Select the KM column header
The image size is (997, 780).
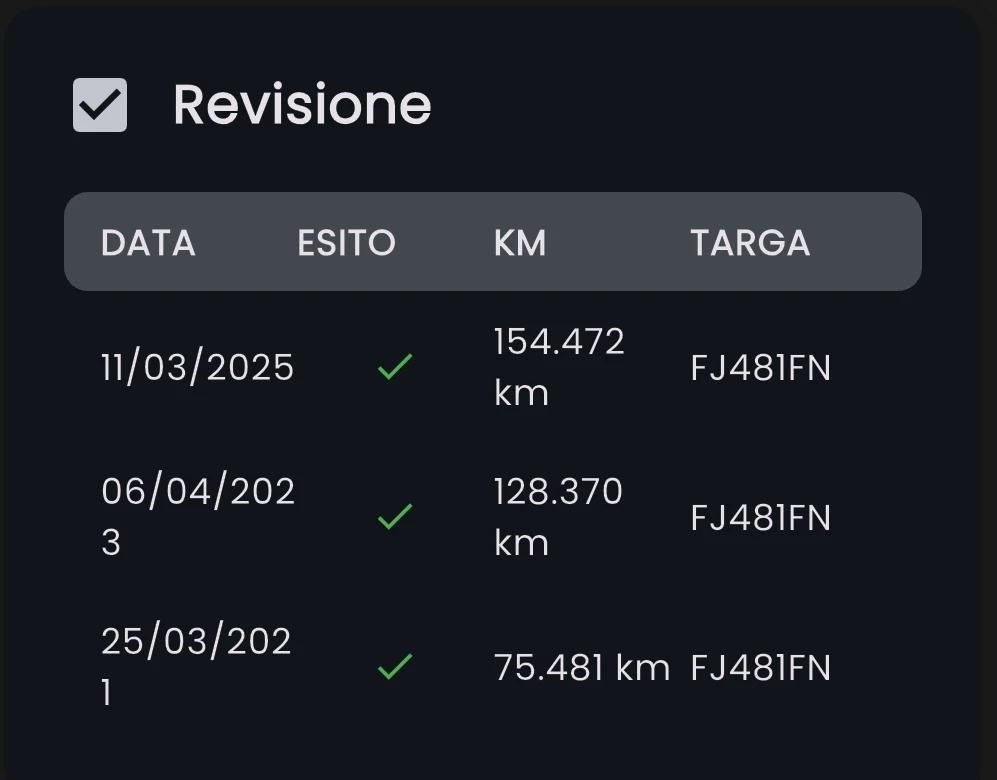pyautogui.click(x=520, y=243)
